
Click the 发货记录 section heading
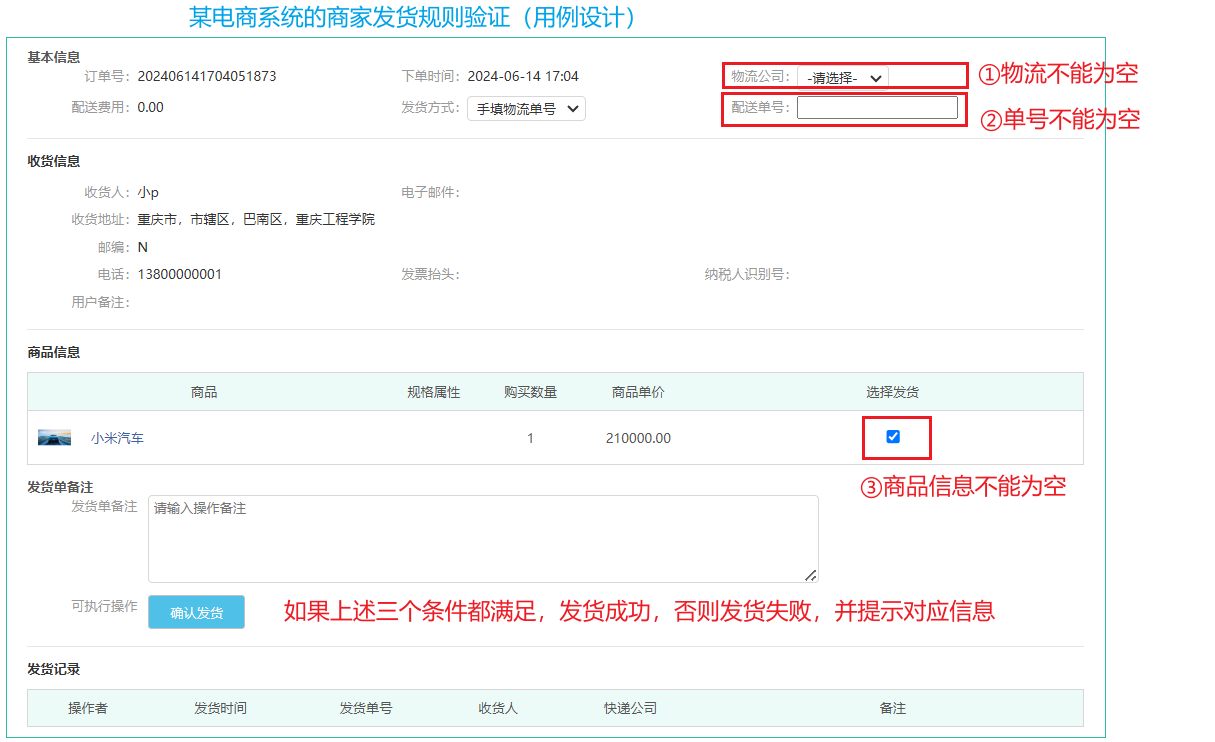pos(54,669)
